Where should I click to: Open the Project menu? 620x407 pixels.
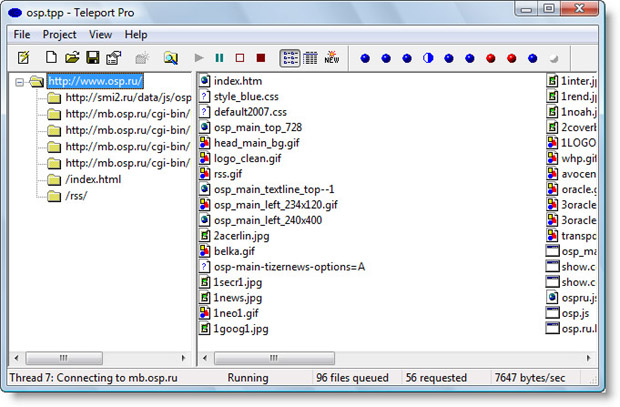click(x=59, y=35)
